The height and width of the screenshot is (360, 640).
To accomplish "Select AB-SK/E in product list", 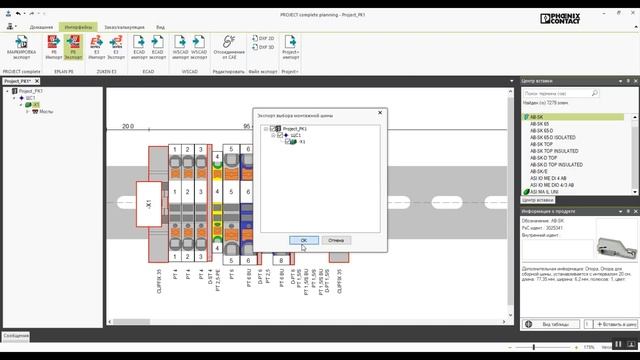I will tap(538, 171).
